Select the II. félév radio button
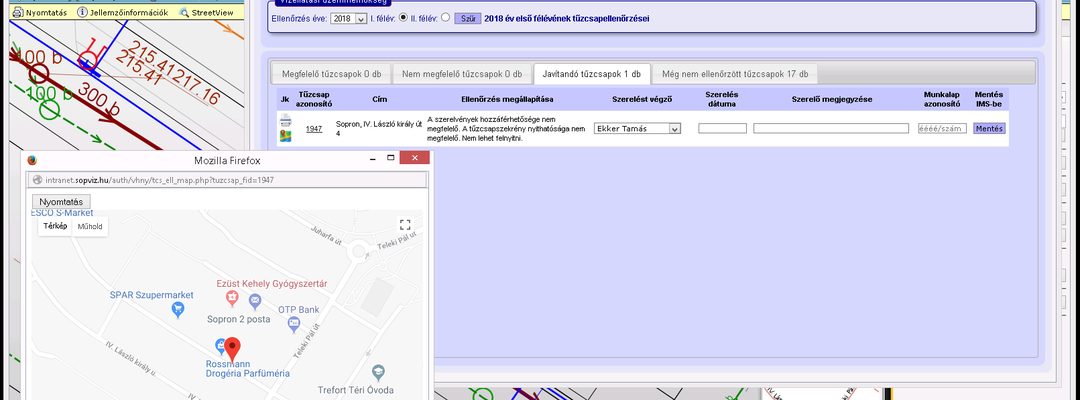Image resolution: width=1080 pixels, height=400 pixels. point(445,18)
